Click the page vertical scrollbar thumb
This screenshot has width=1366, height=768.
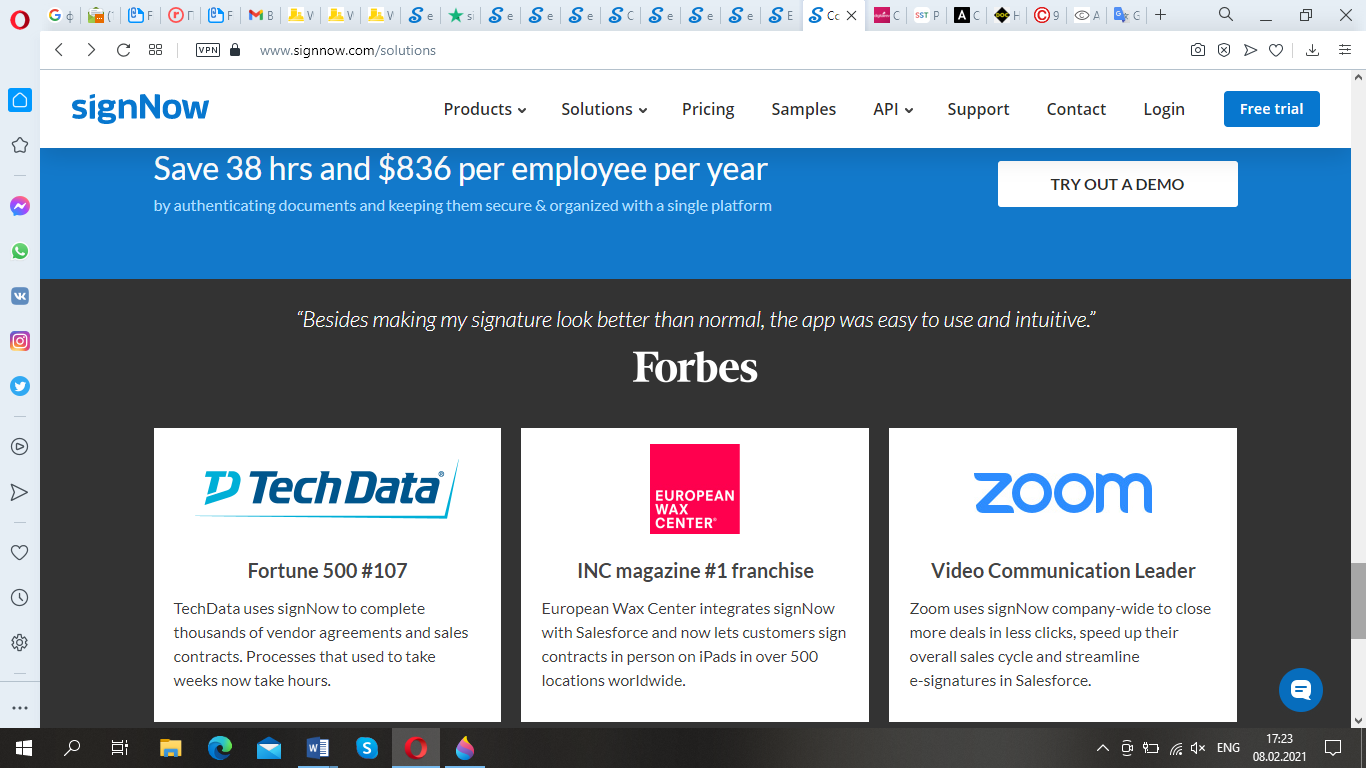click(x=1358, y=601)
